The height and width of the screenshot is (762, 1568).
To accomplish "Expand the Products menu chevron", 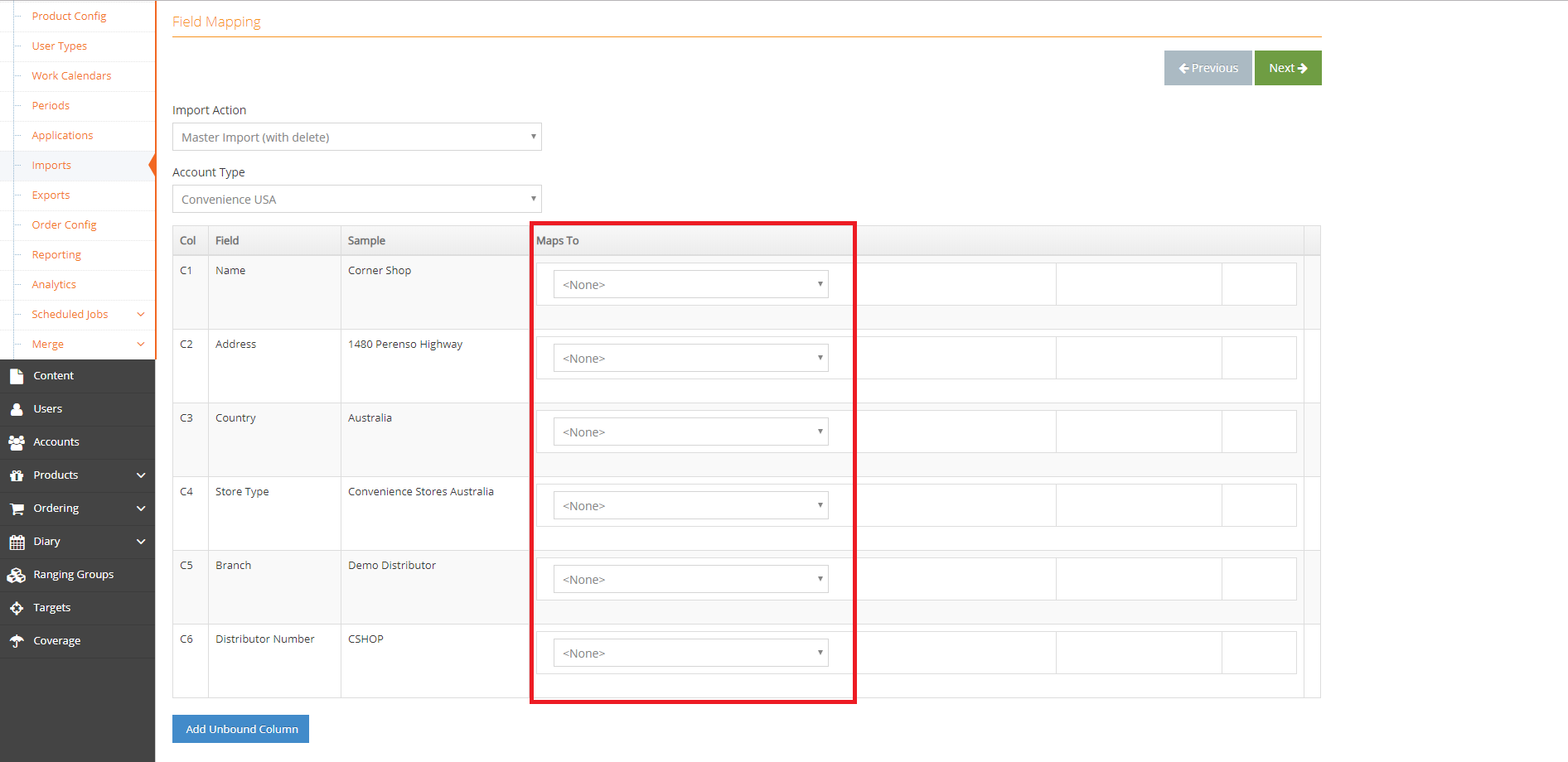I will (141, 475).
